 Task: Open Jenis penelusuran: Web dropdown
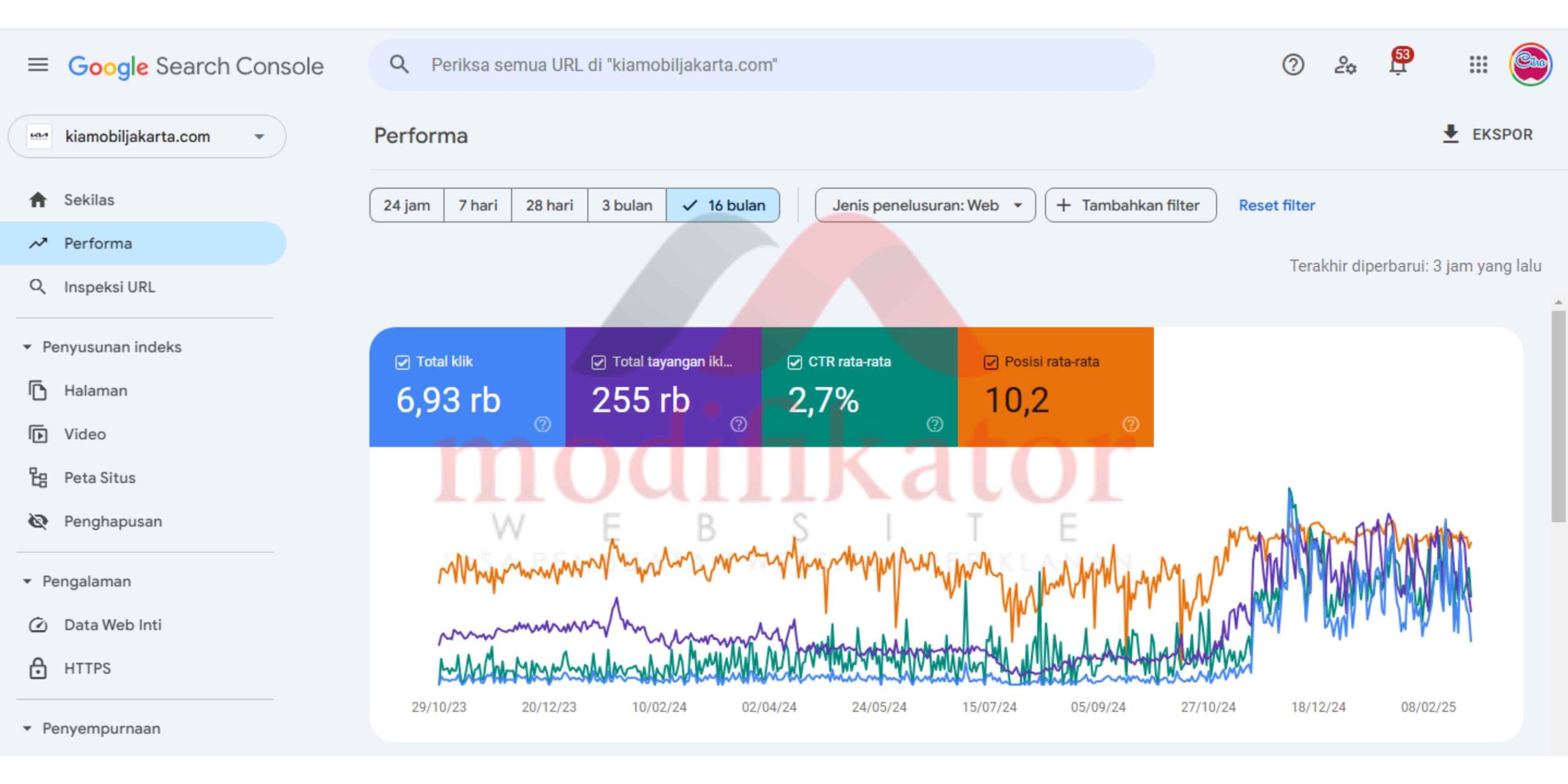tap(925, 205)
